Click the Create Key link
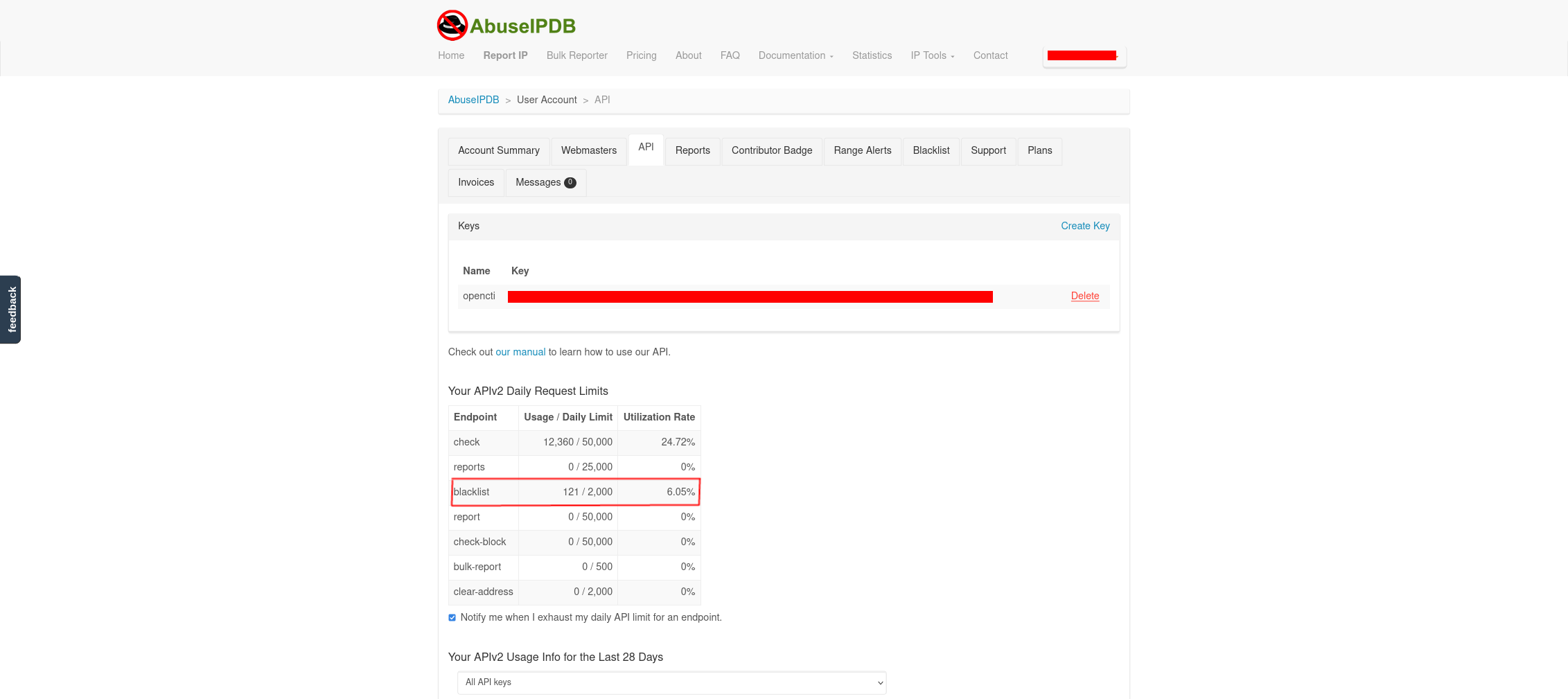This screenshot has width=1568, height=699. [x=1085, y=226]
